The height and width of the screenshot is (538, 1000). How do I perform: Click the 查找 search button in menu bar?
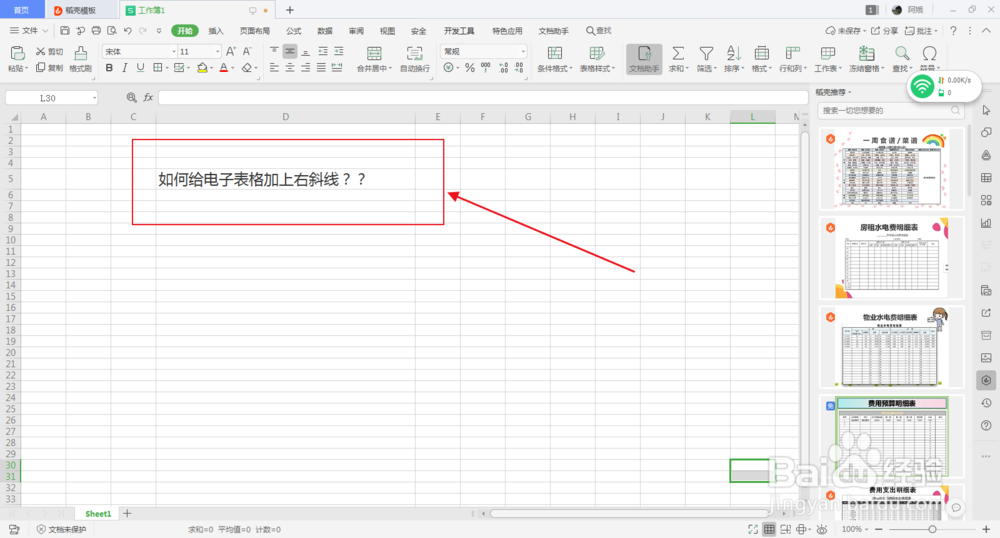599,31
